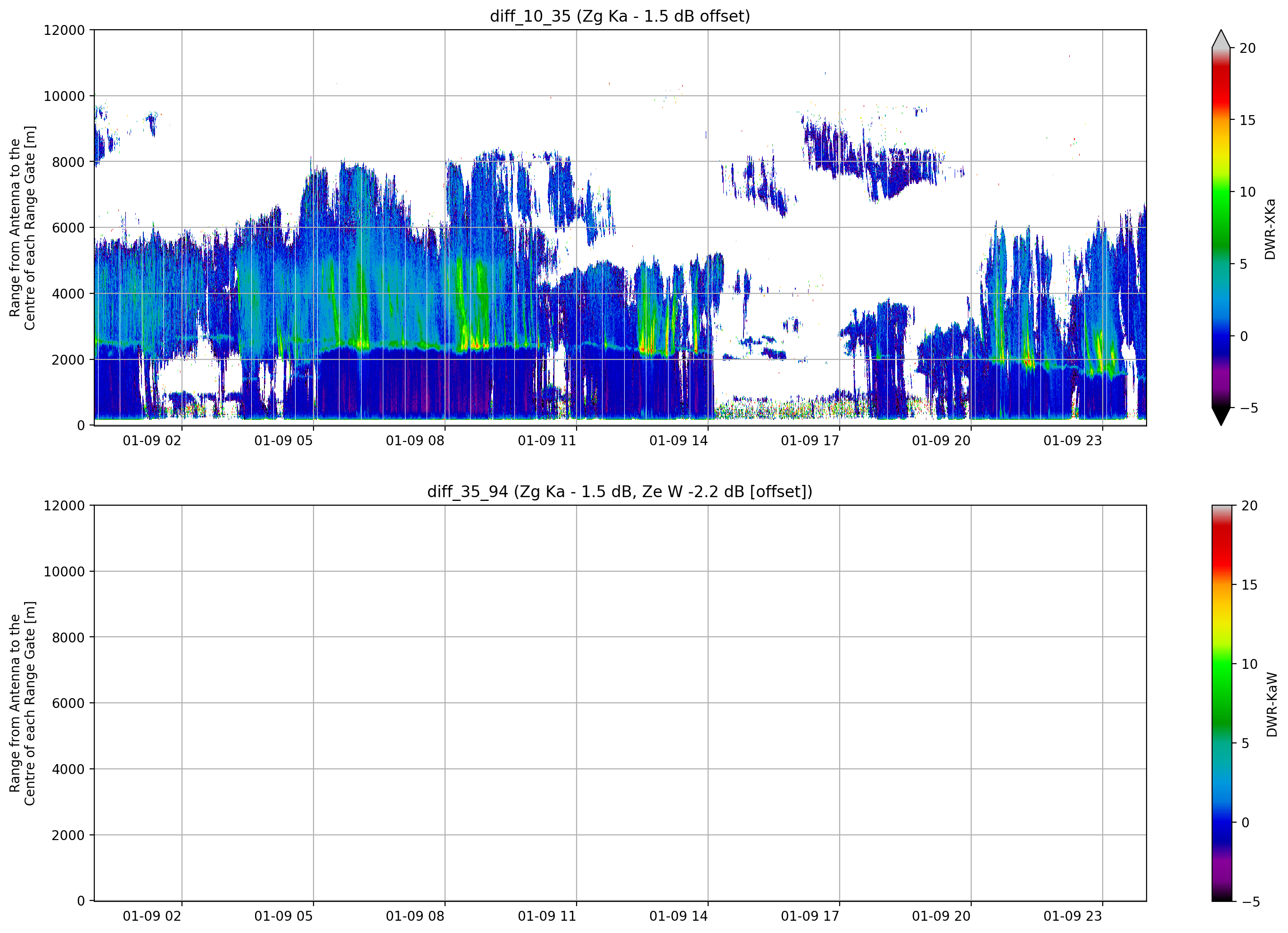Click the bottom plot's y-axis range label
The image size is (1288, 933).
[22, 703]
